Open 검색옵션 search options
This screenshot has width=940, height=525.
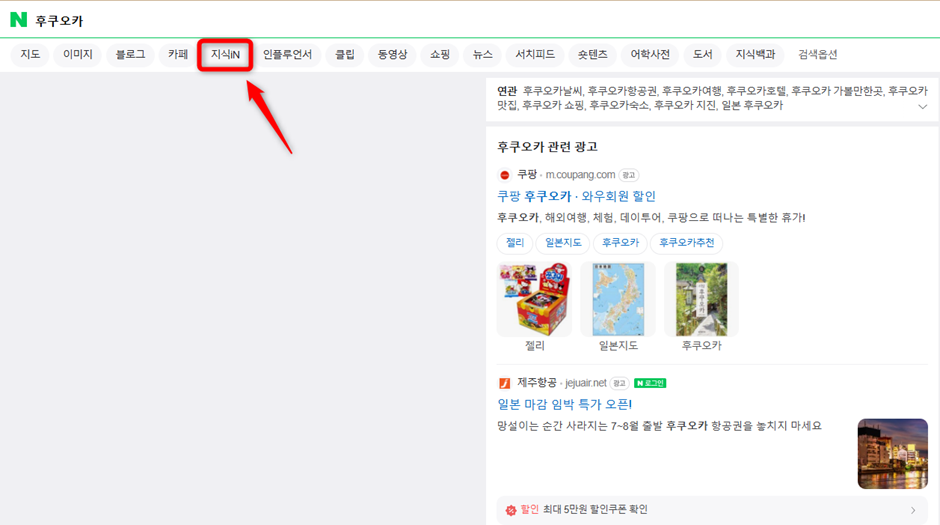click(x=817, y=54)
